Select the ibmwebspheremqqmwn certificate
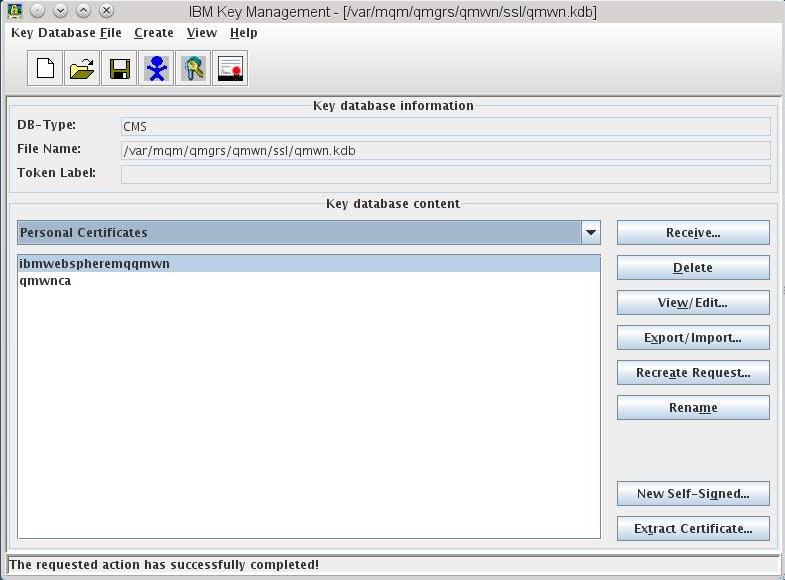 (309, 264)
